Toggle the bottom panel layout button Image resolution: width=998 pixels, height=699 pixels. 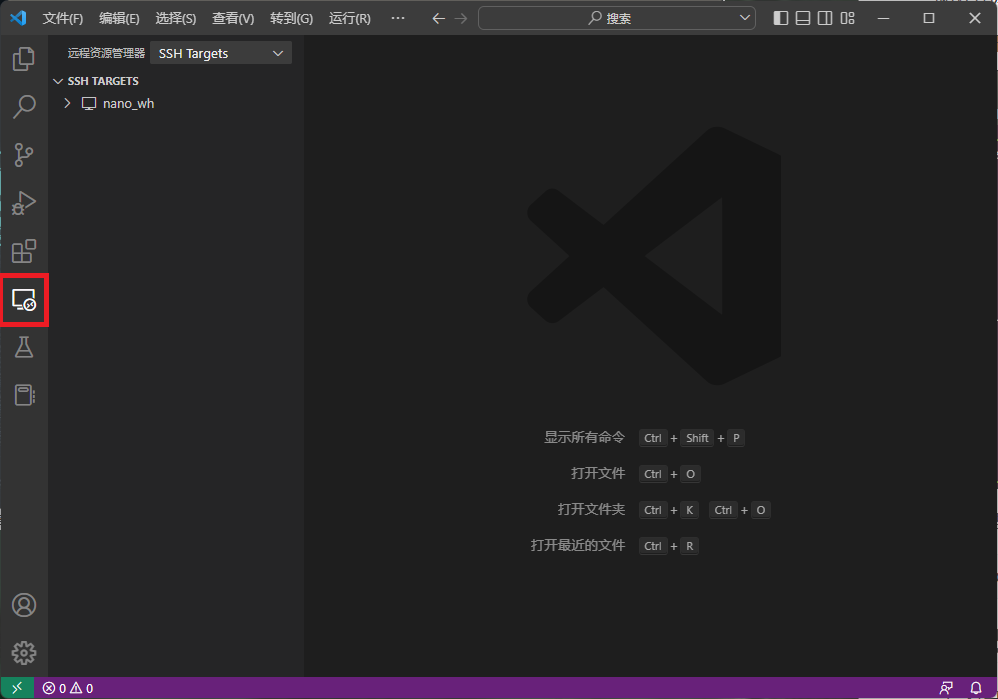pos(803,18)
